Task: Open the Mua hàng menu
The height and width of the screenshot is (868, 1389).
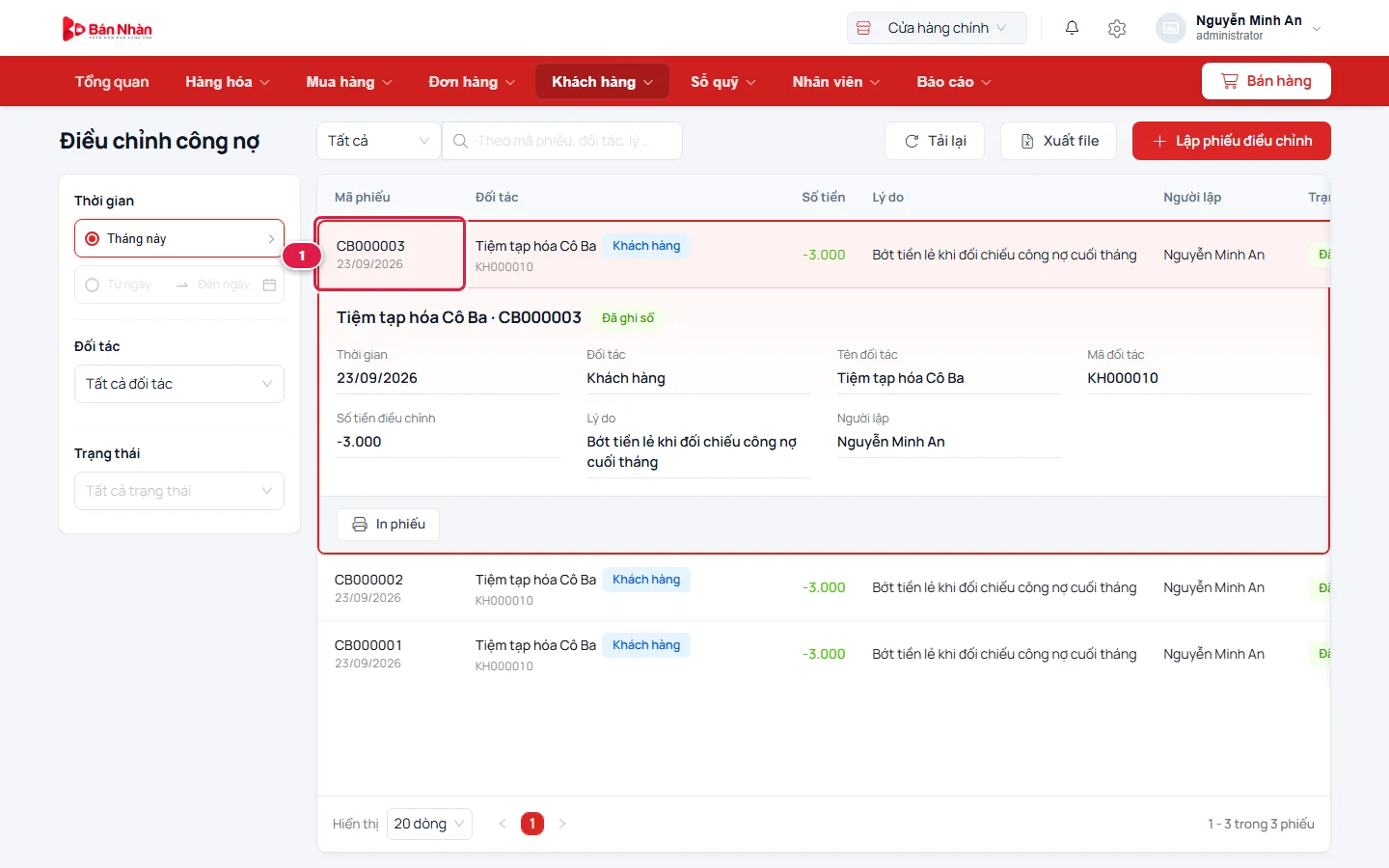Action: coord(349,82)
